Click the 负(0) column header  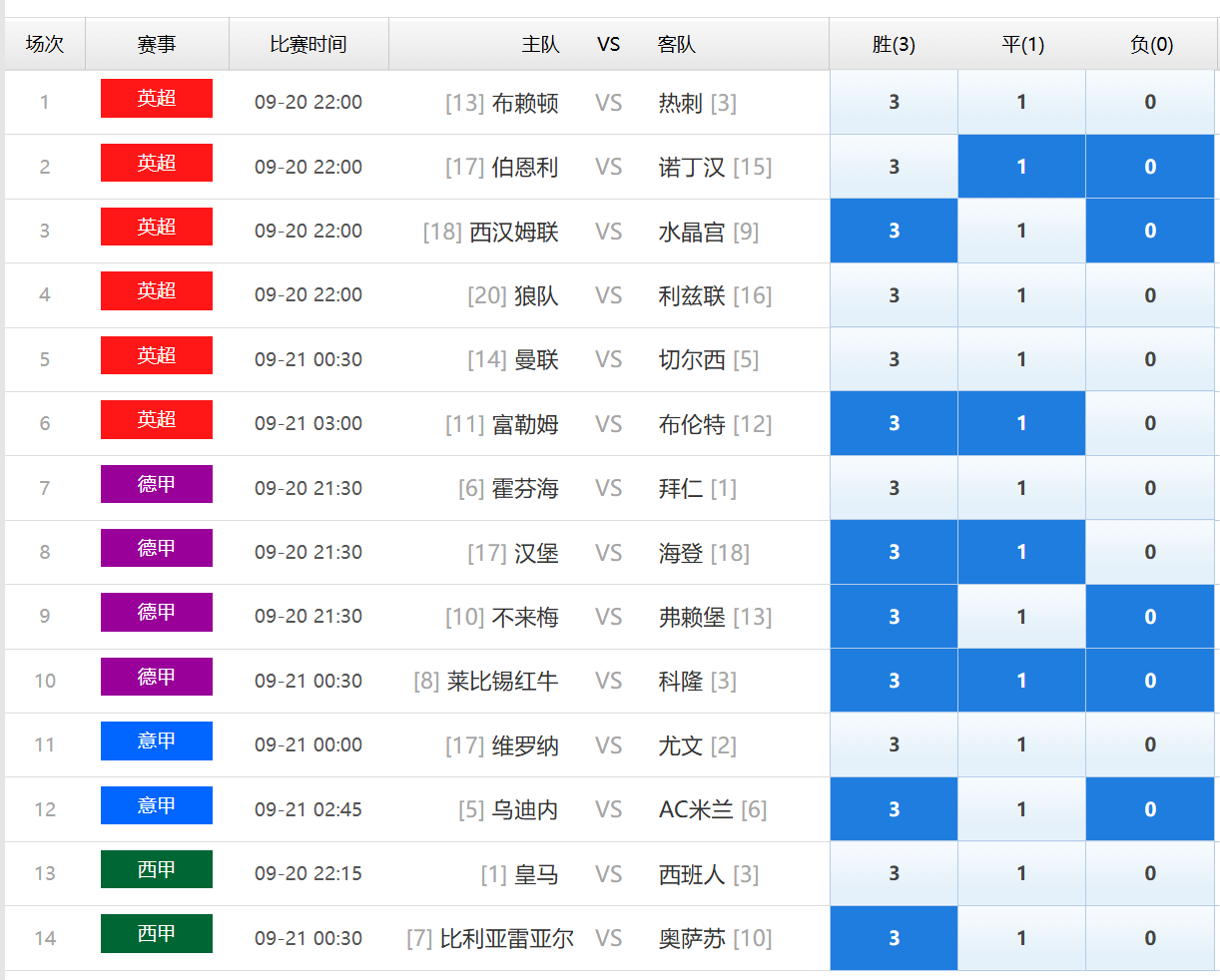[1150, 45]
